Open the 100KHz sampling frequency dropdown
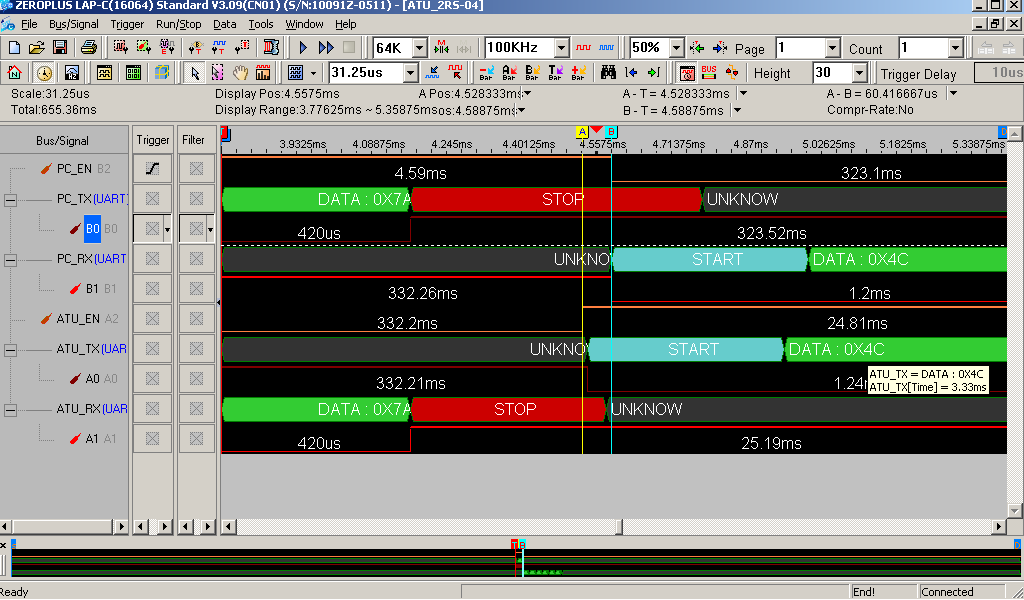The width and height of the screenshot is (1024, 600). click(x=561, y=48)
